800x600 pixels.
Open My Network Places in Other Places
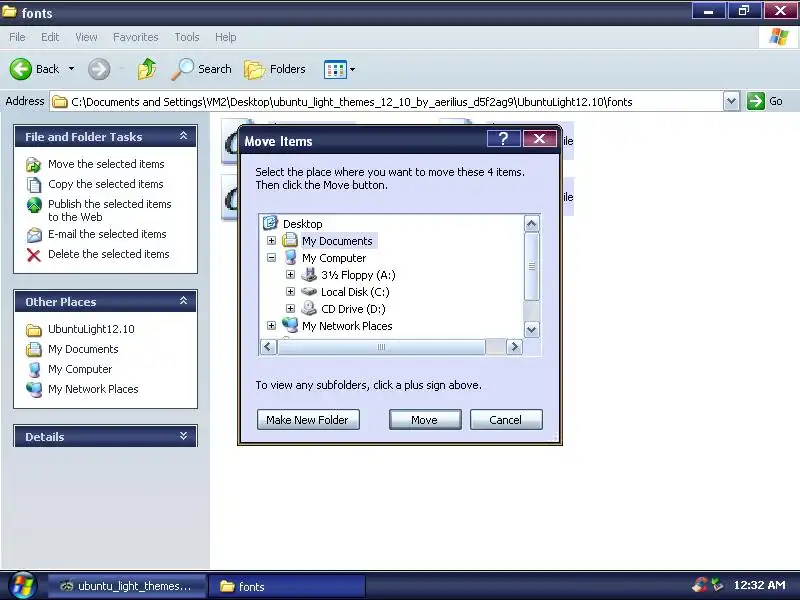click(x=93, y=389)
